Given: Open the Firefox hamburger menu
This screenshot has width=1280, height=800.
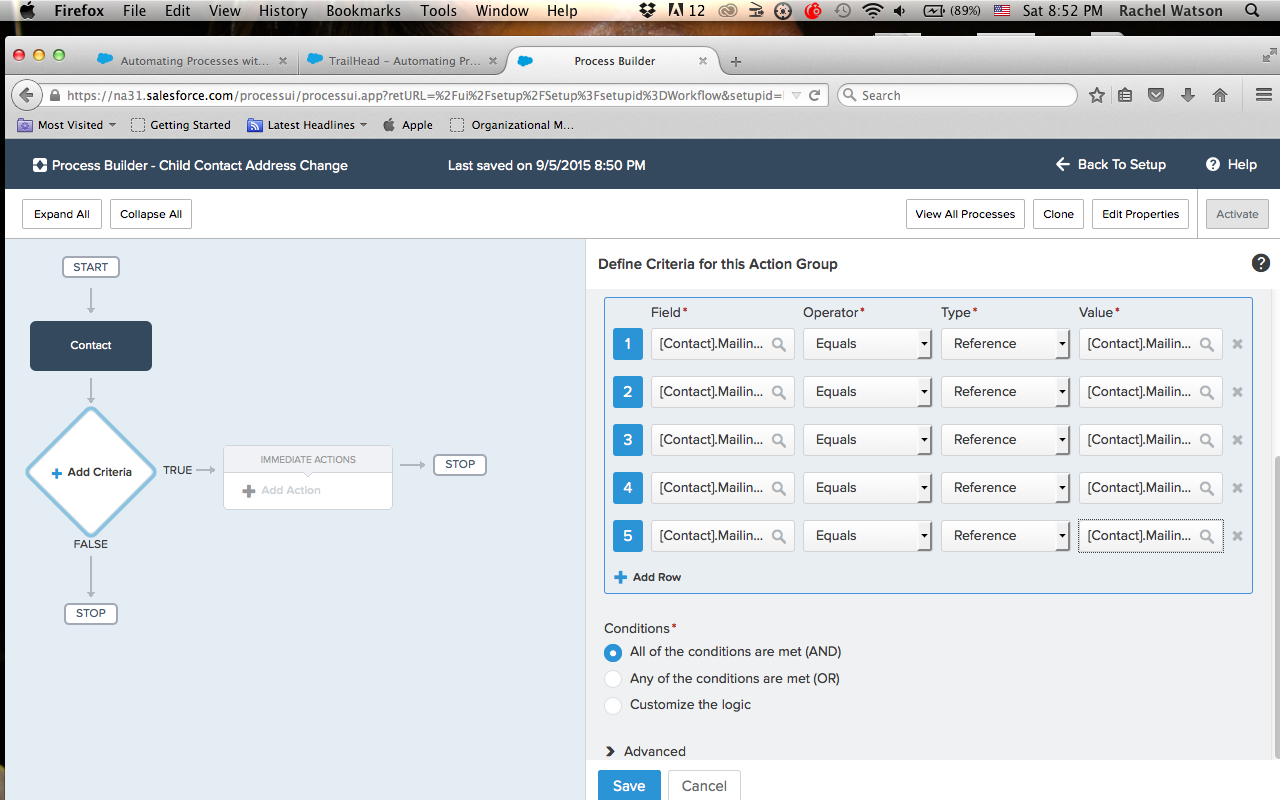Looking at the screenshot, I should (1262, 95).
